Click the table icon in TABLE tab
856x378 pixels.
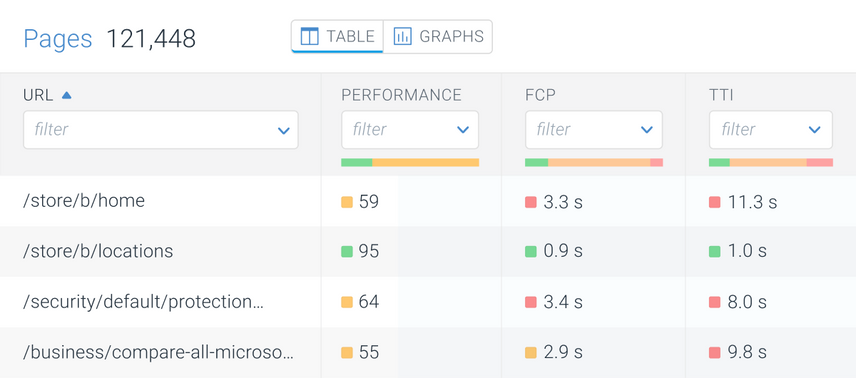click(x=310, y=37)
